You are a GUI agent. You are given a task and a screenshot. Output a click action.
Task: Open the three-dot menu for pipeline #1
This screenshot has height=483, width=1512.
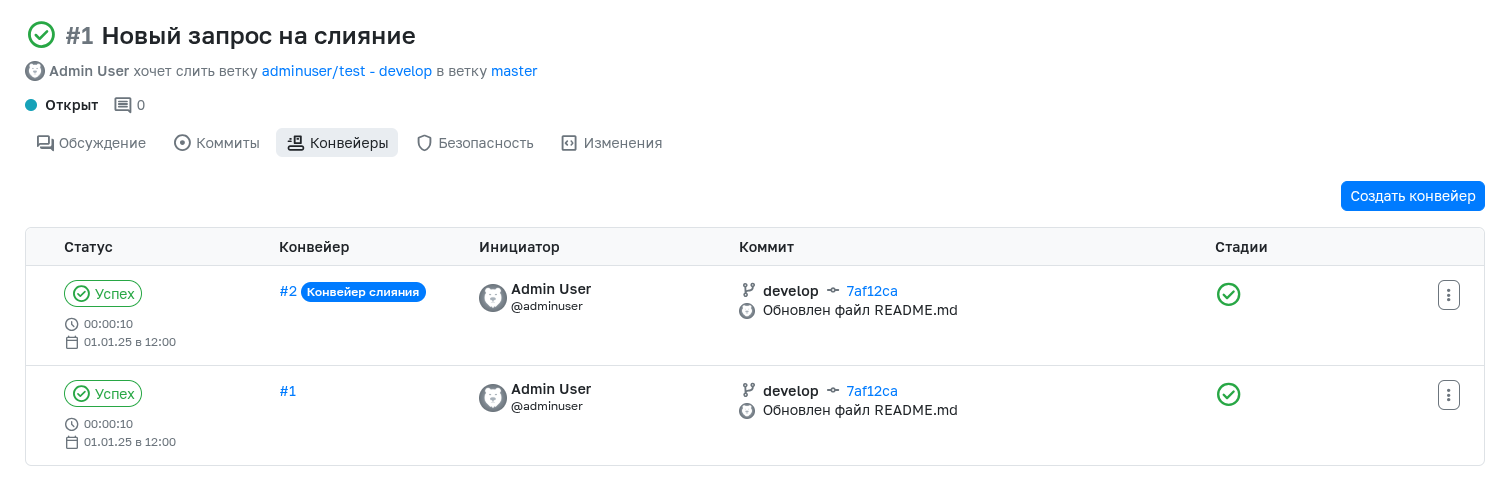click(x=1449, y=394)
